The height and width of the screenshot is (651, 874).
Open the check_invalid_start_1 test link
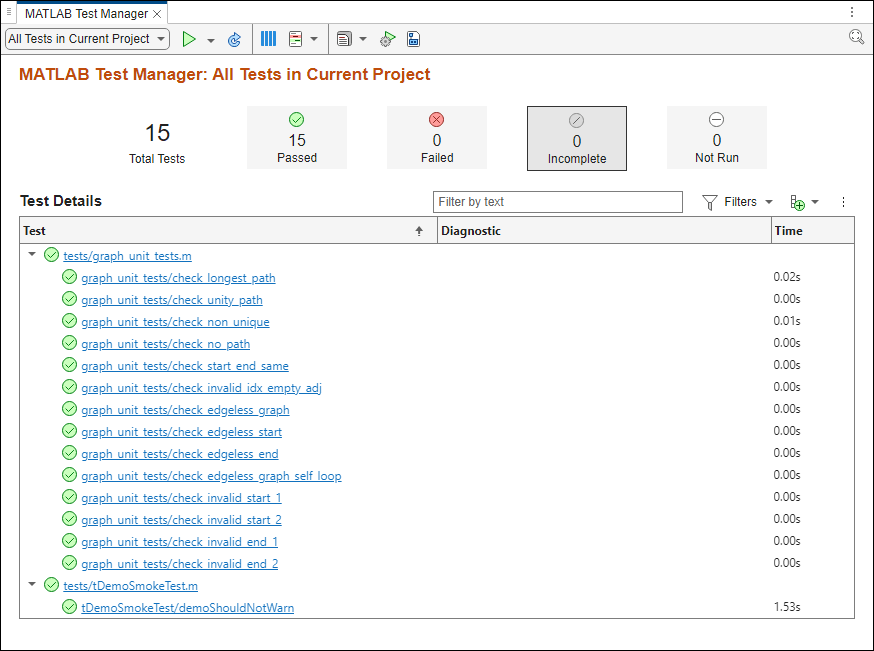click(x=181, y=498)
